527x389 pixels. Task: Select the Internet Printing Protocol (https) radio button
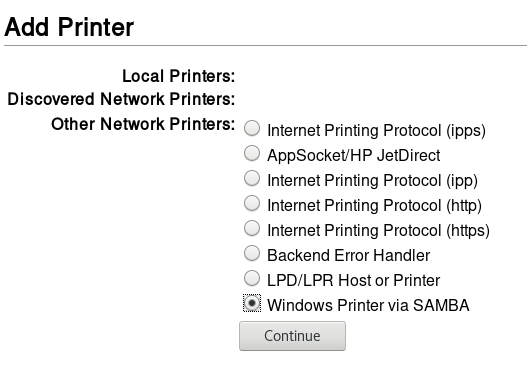point(252,228)
